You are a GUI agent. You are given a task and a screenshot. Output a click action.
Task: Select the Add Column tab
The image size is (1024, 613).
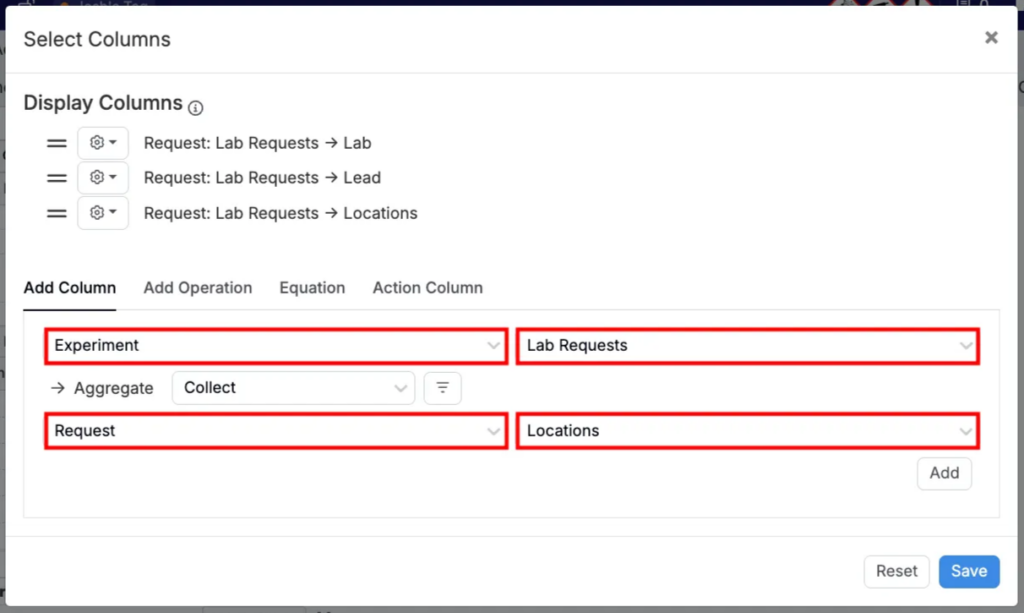point(70,288)
